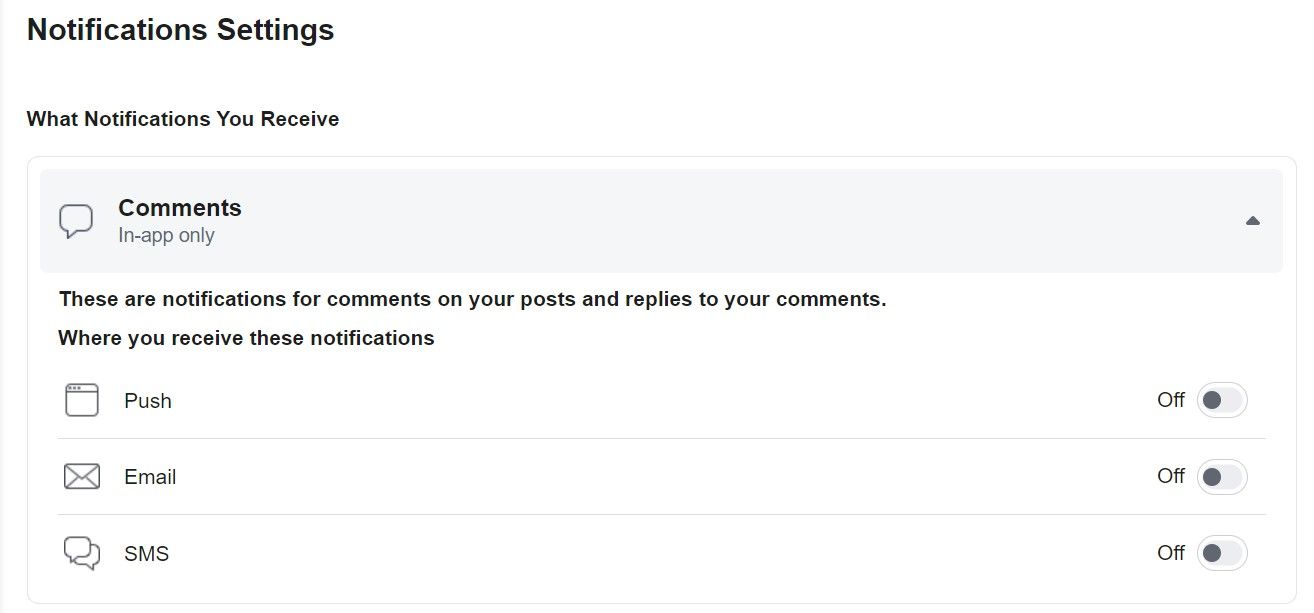Viewport: 1314px width, 613px height.
Task: Click the upward chevron on the Comments panel
Action: [1253, 220]
